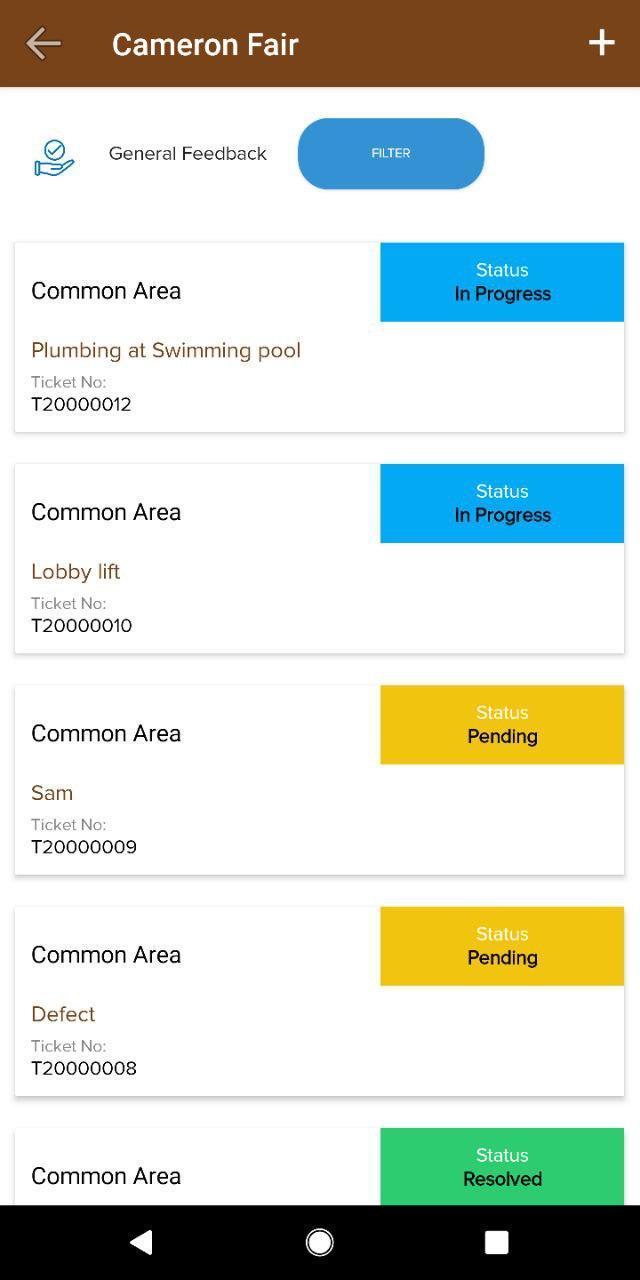The width and height of the screenshot is (640, 1280).
Task: Tap In Progress status of ticket T20000012
Action: (502, 282)
